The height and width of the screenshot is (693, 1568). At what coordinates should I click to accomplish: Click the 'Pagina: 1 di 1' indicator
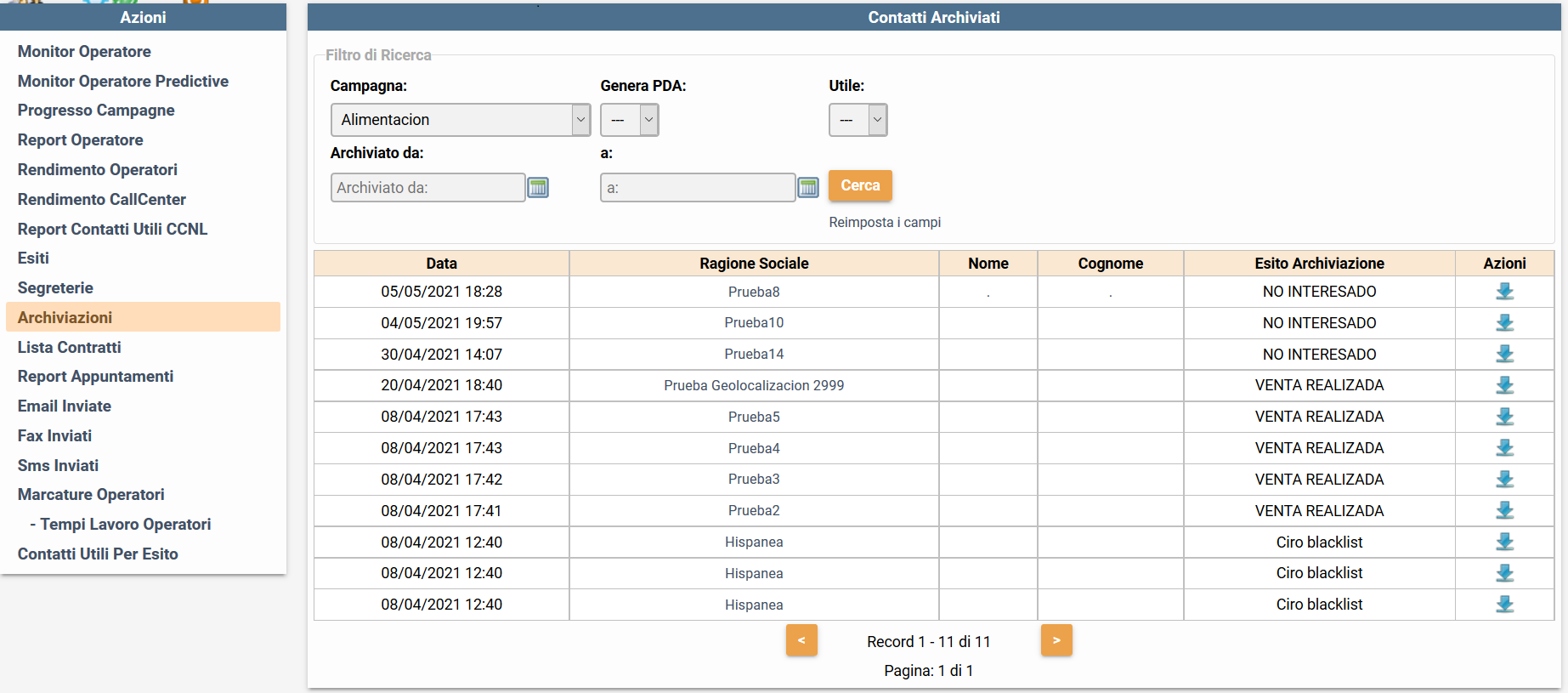point(929,671)
